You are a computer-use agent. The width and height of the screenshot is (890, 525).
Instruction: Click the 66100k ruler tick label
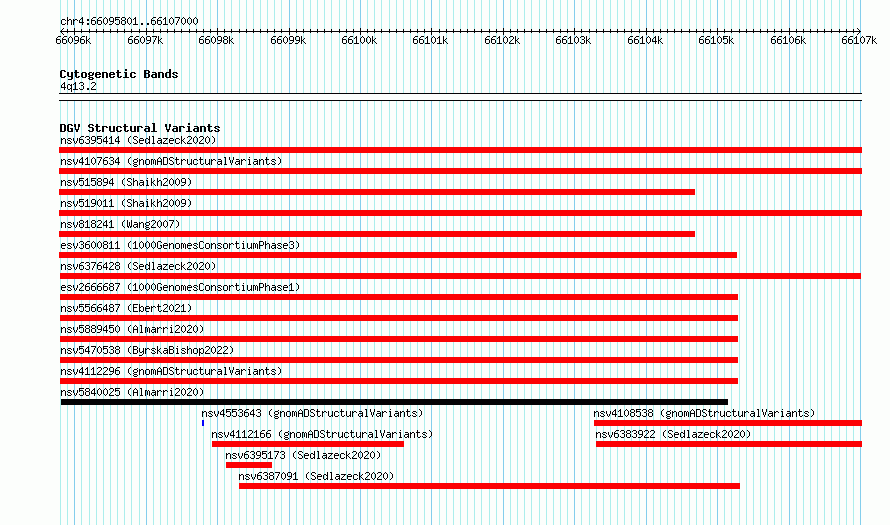tap(359, 40)
